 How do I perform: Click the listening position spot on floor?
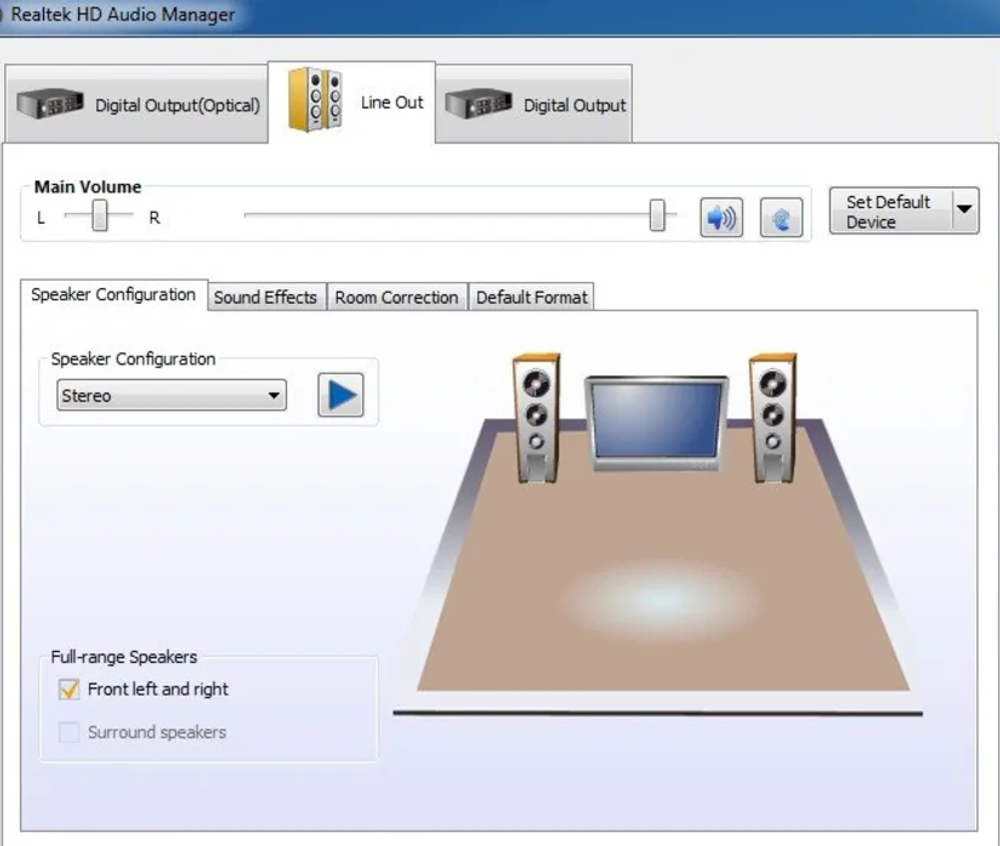pos(661,601)
